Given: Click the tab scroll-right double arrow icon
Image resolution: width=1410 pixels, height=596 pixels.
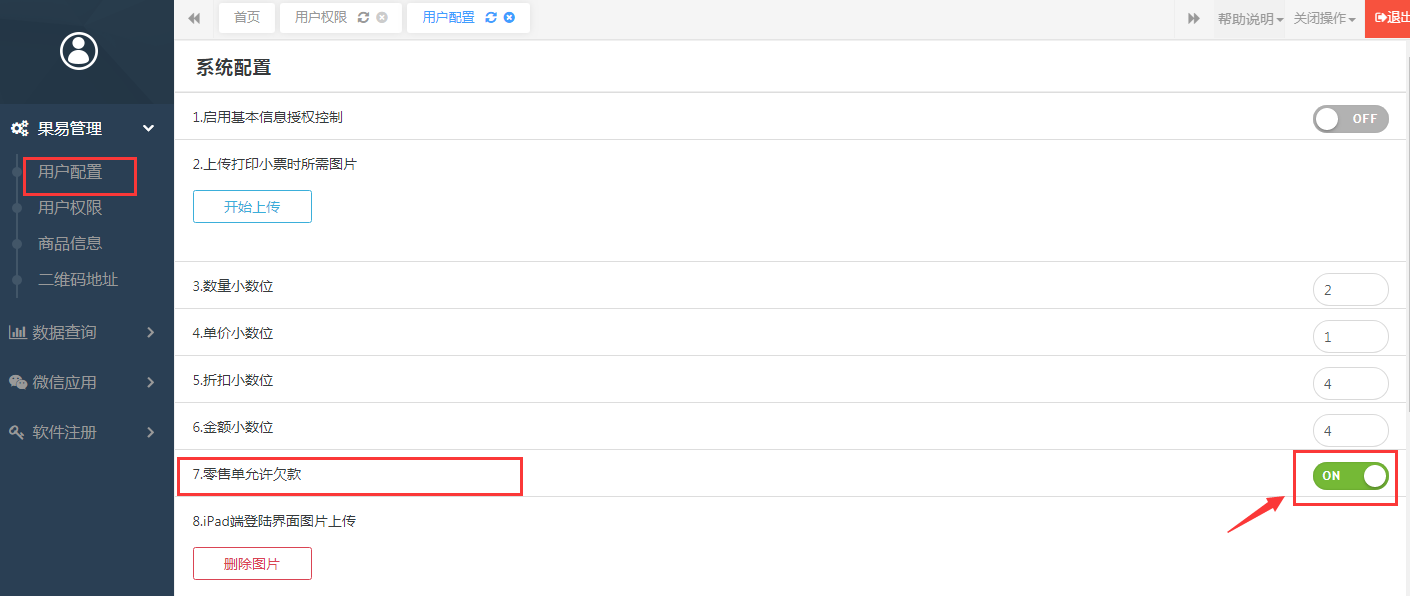Looking at the screenshot, I should click(1194, 18).
